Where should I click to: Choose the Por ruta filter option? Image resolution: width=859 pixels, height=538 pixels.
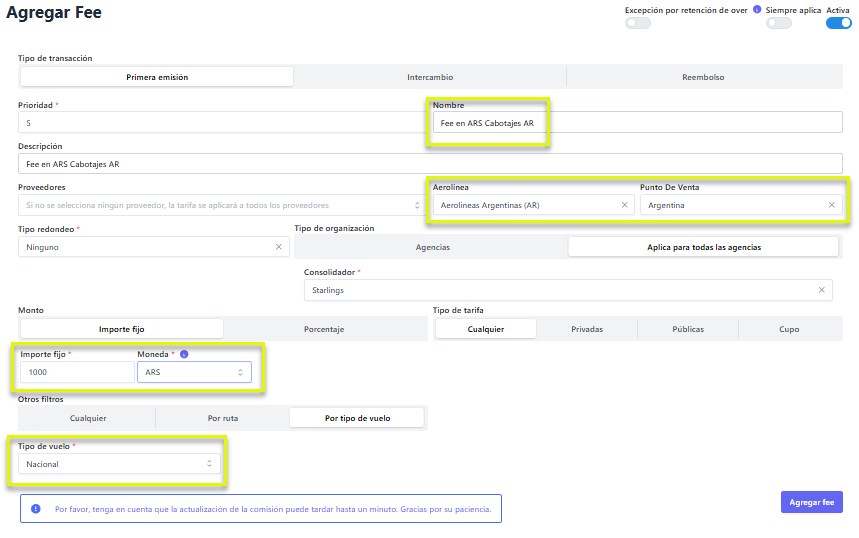tap(221, 418)
